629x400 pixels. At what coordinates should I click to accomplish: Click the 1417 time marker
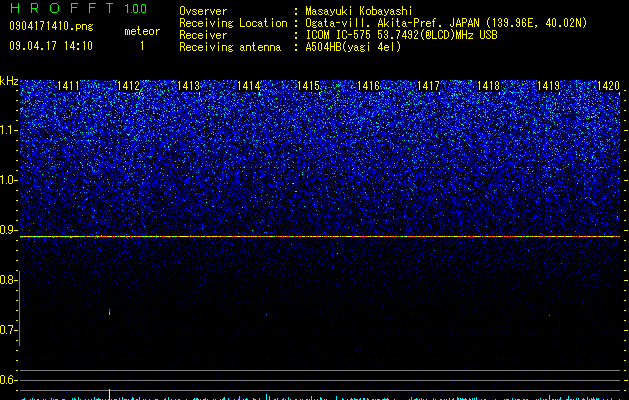[x=428, y=85]
